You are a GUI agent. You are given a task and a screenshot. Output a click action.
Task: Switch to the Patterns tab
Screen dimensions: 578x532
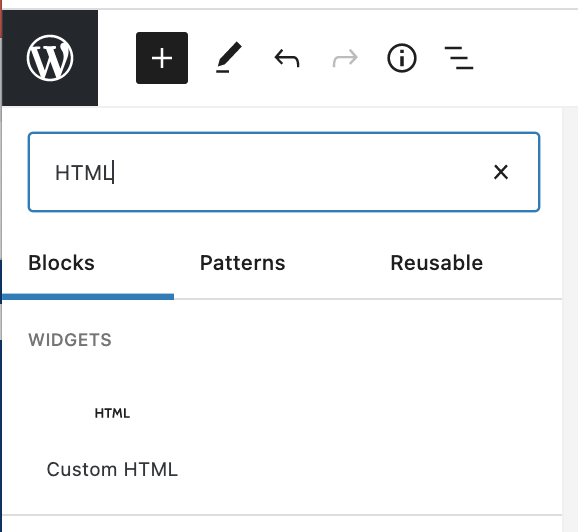[243, 263]
